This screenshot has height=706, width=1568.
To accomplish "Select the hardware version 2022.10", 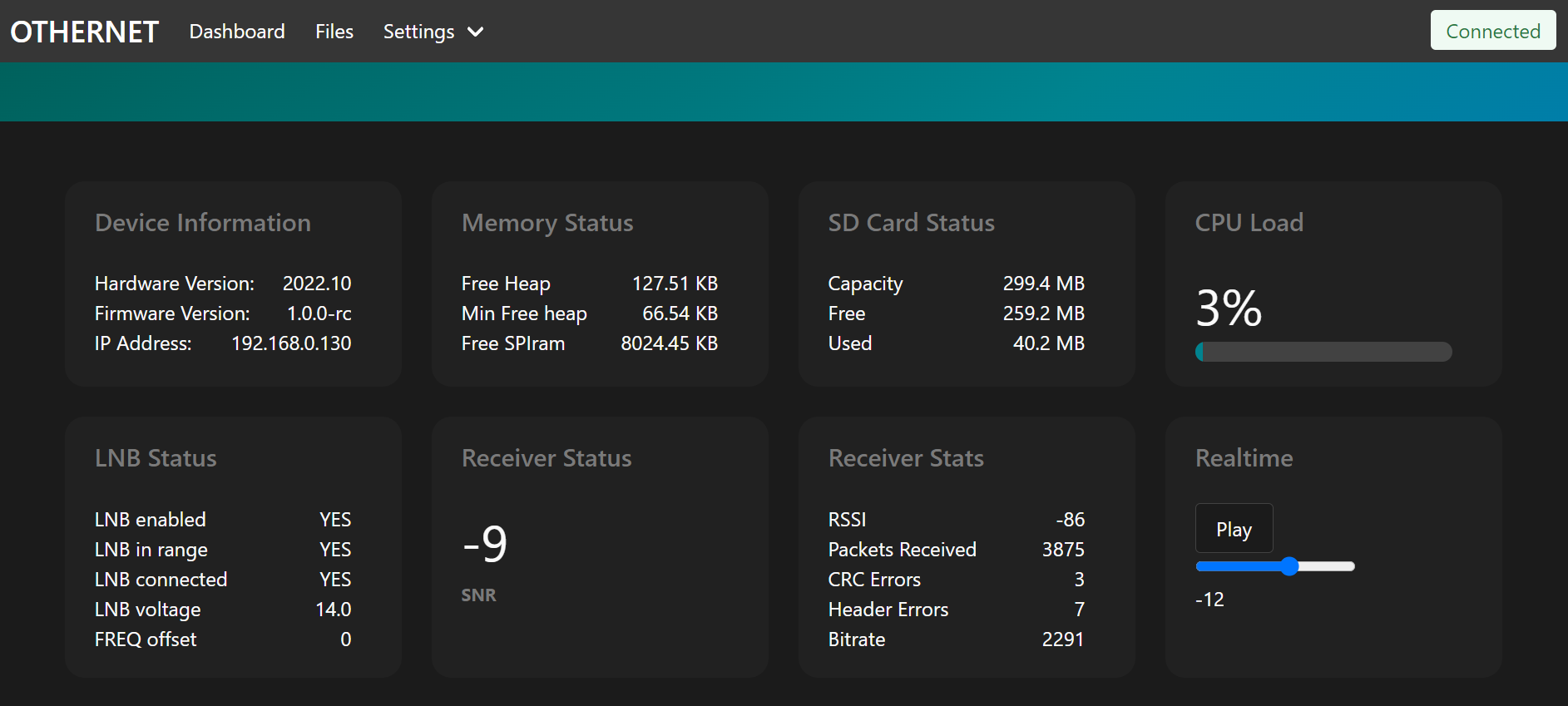I will click(x=317, y=284).
